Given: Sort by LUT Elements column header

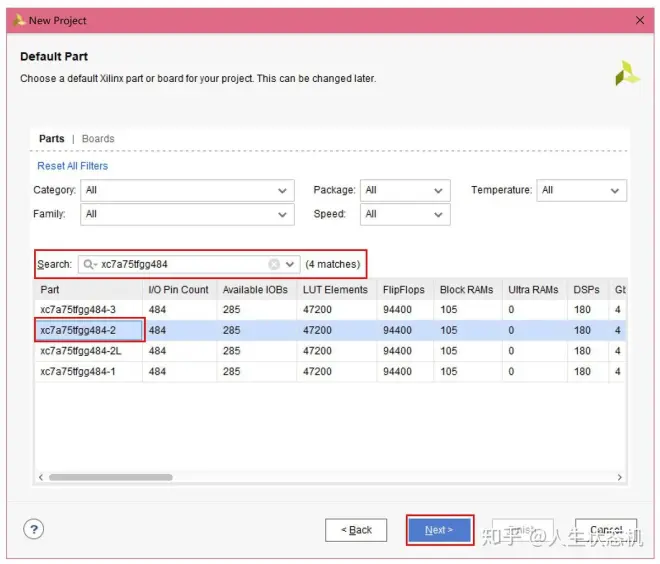Looking at the screenshot, I should click(x=337, y=290).
